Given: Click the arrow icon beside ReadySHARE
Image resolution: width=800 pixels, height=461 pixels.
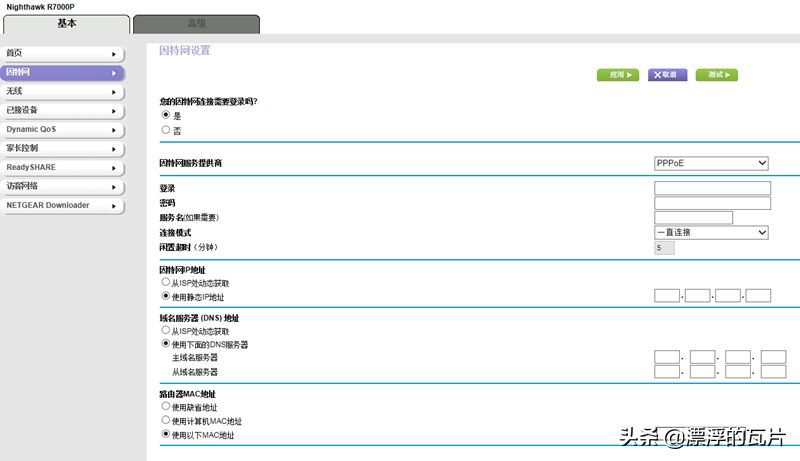Looking at the screenshot, I should pos(114,168).
